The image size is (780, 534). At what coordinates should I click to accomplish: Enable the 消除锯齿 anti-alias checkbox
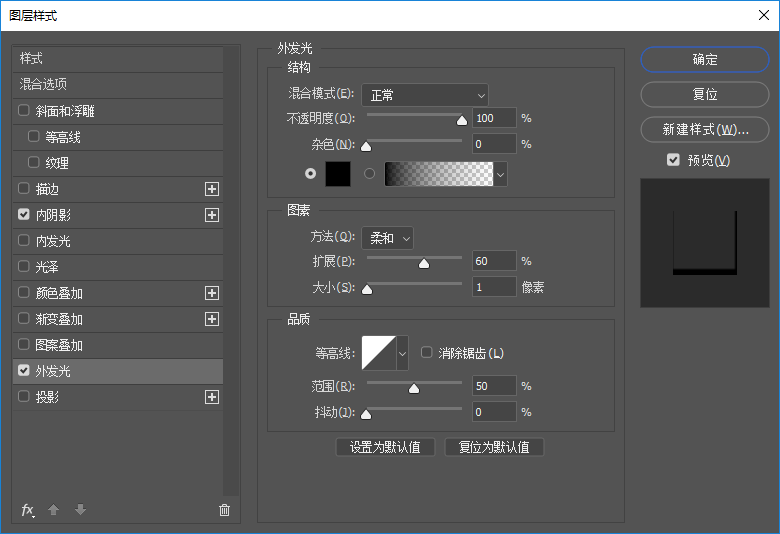coord(426,353)
